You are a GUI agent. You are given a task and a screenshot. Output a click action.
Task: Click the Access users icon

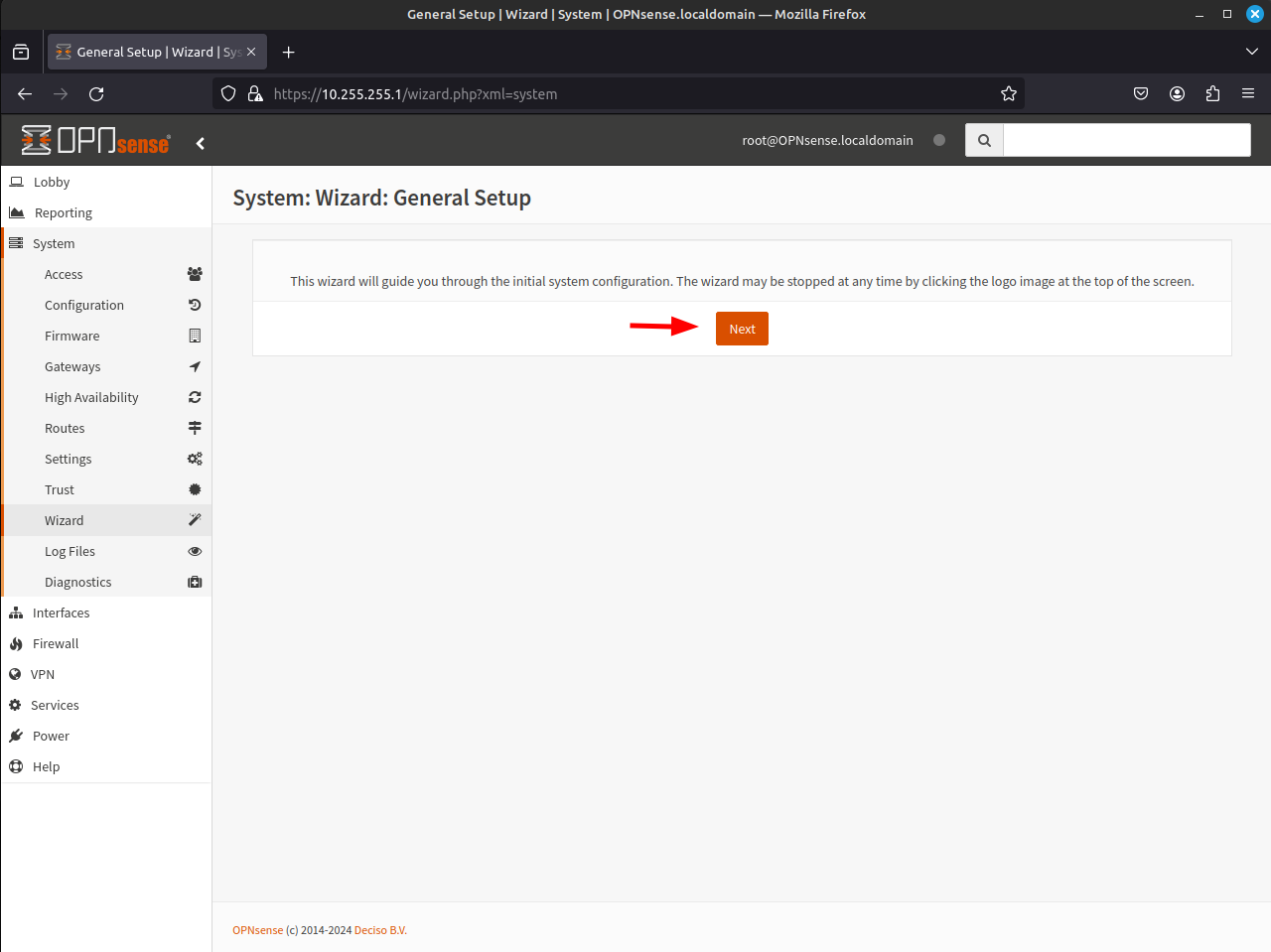click(x=195, y=274)
